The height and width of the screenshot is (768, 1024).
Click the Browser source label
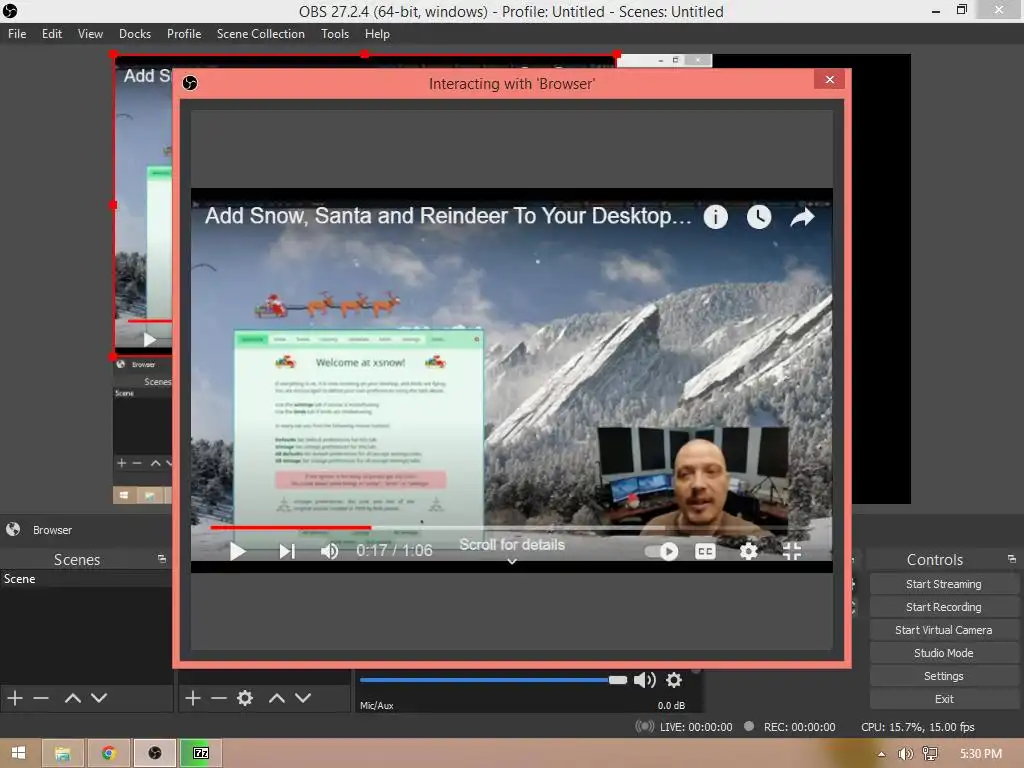coord(52,530)
